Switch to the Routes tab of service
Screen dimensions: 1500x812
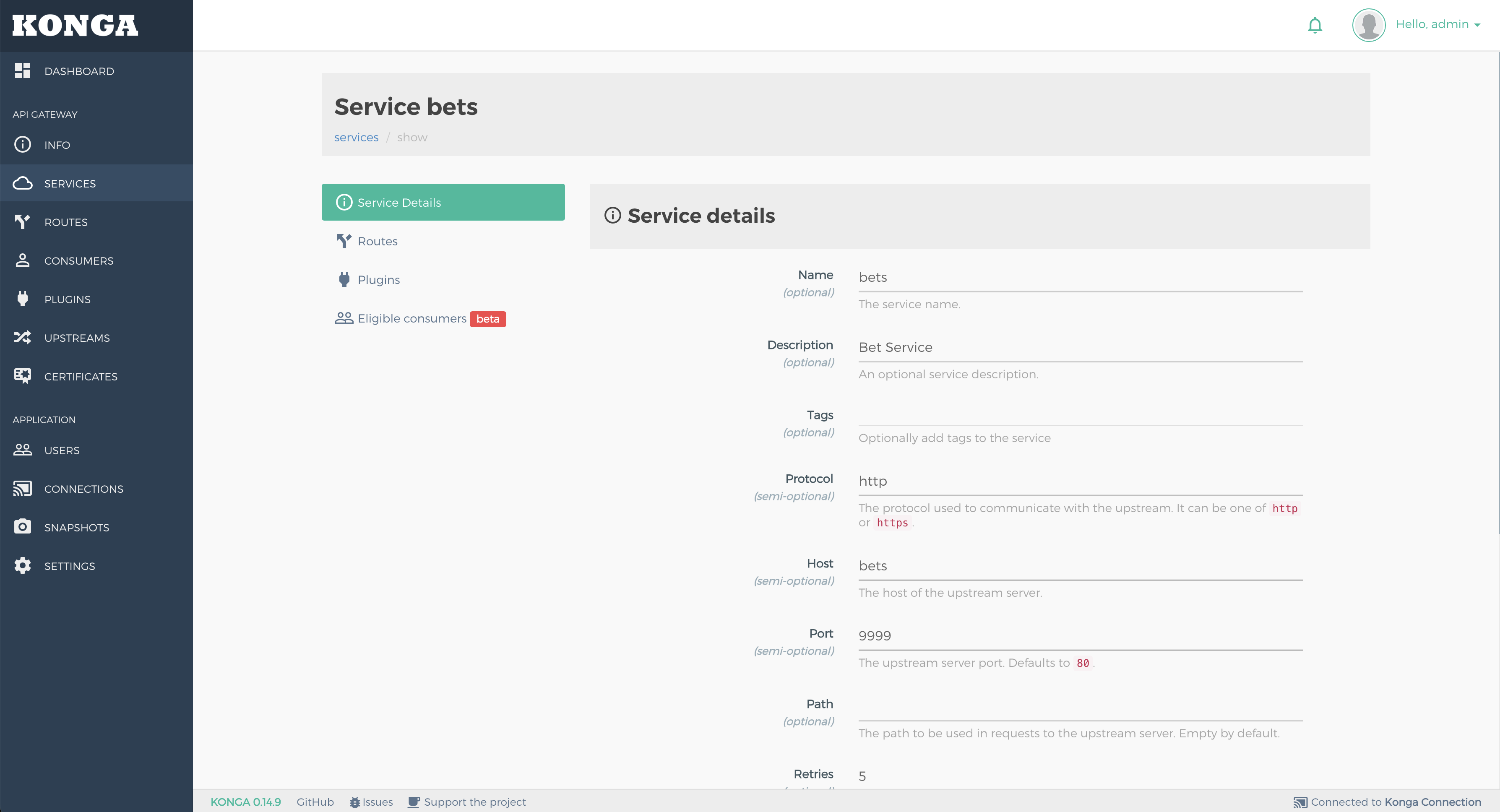(378, 241)
